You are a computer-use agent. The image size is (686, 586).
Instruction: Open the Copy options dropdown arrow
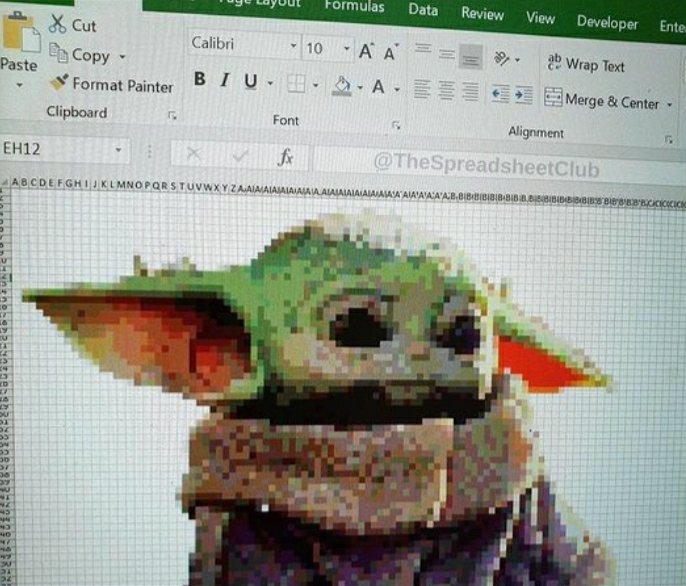[x=122, y=56]
